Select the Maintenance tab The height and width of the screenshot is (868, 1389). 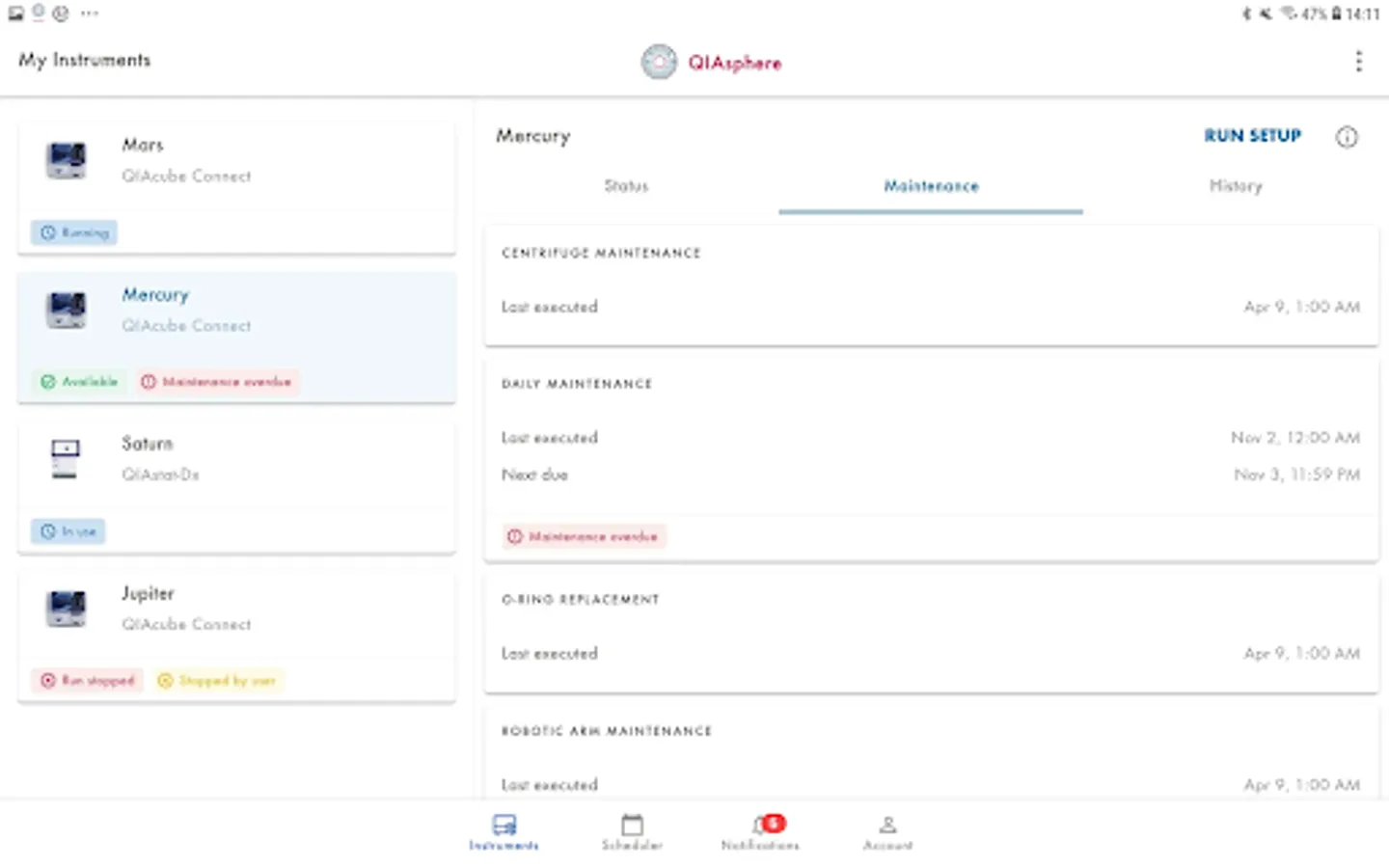tap(931, 186)
